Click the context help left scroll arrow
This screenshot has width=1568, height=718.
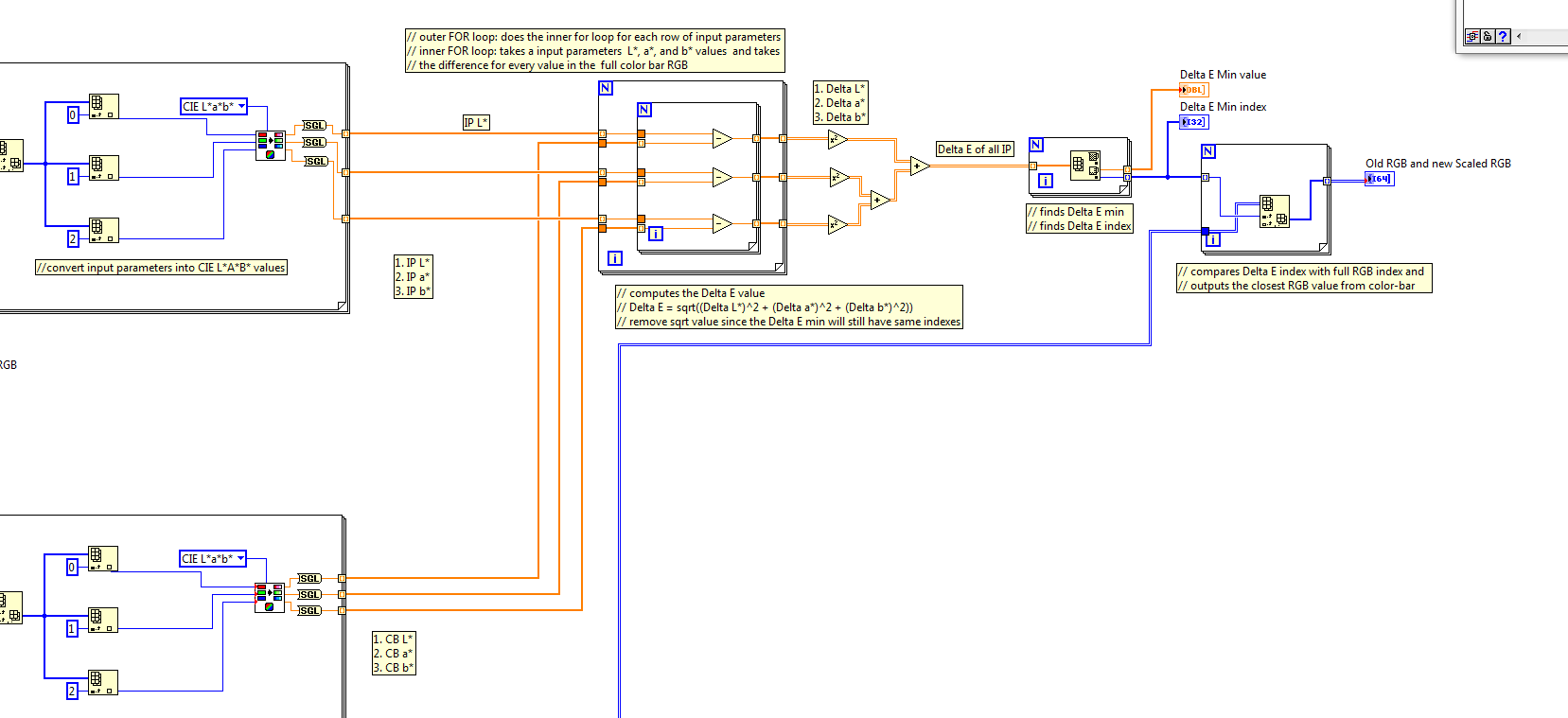pyautogui.click(x=1519, y=37)
